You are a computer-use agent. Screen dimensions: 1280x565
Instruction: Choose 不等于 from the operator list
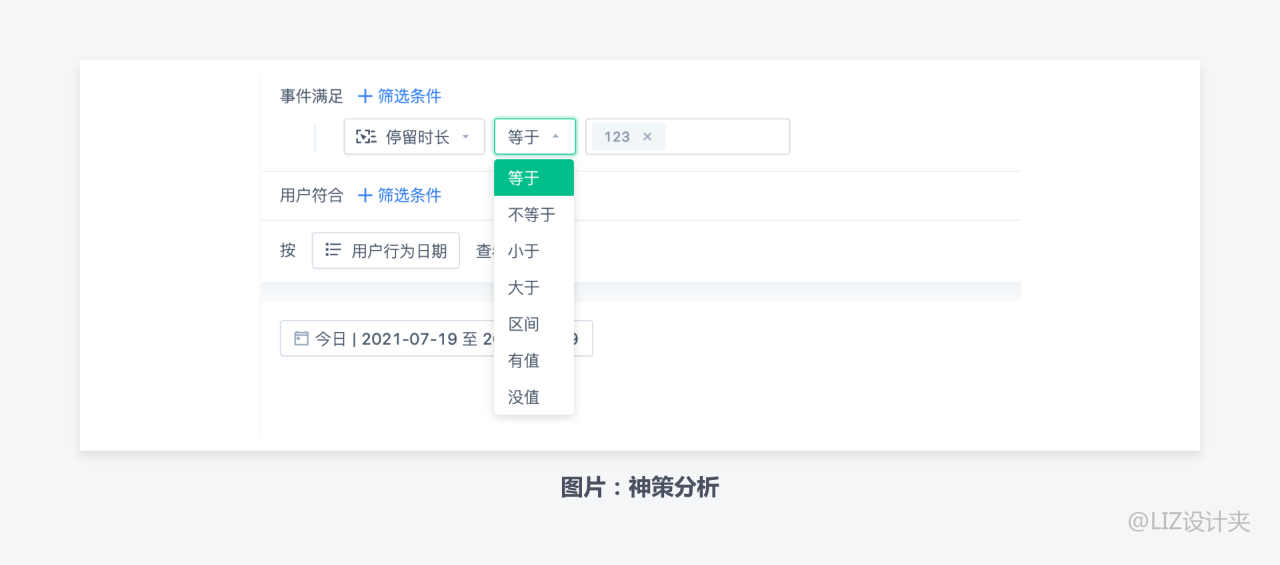pos(532,215)
